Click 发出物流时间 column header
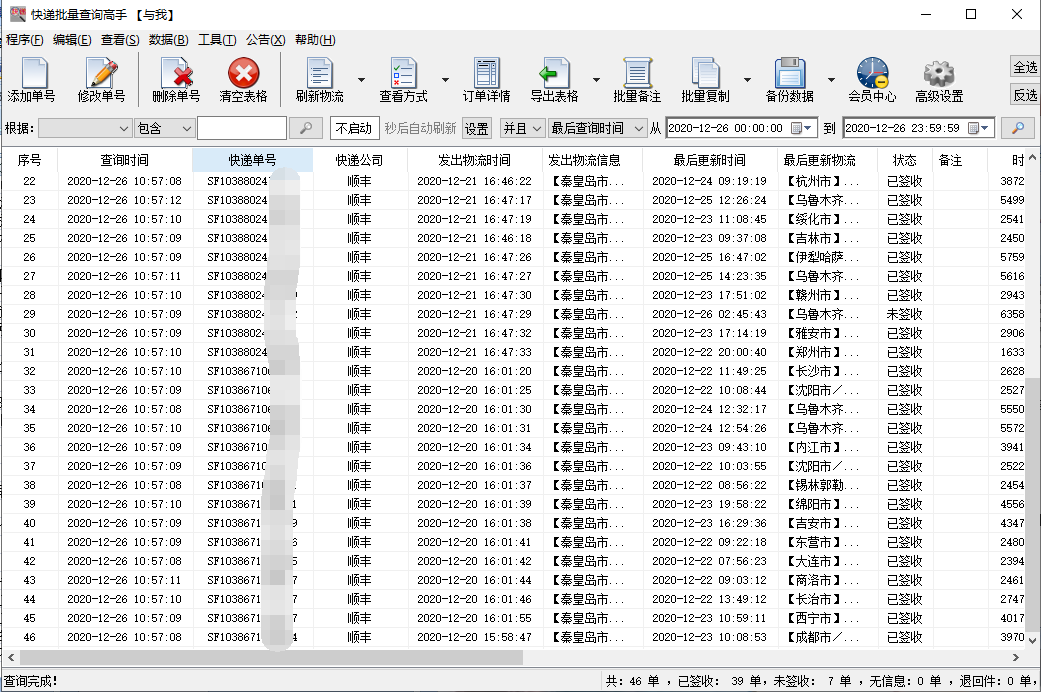The height and width of the screenshot is (692, 1041). [x=474, y=160]
